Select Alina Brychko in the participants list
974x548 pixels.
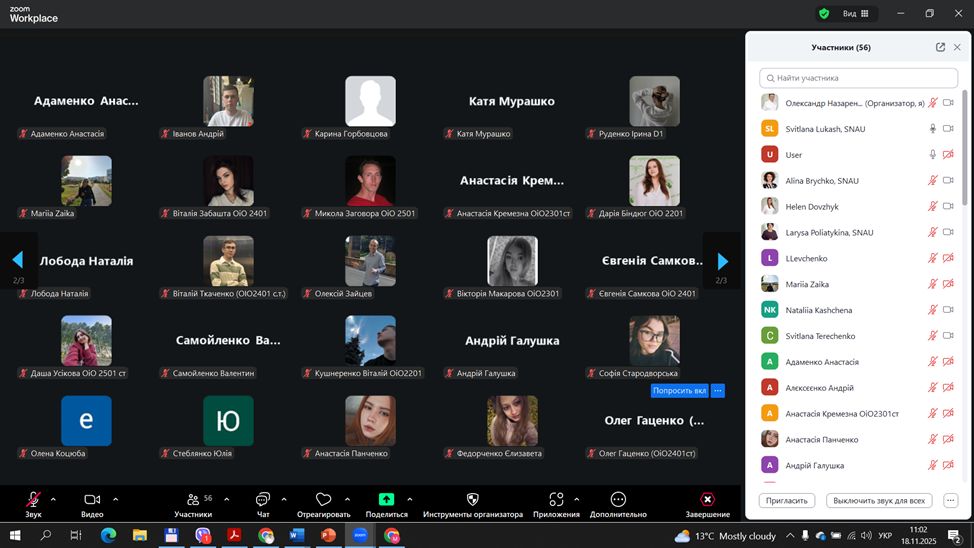(822, 181)
